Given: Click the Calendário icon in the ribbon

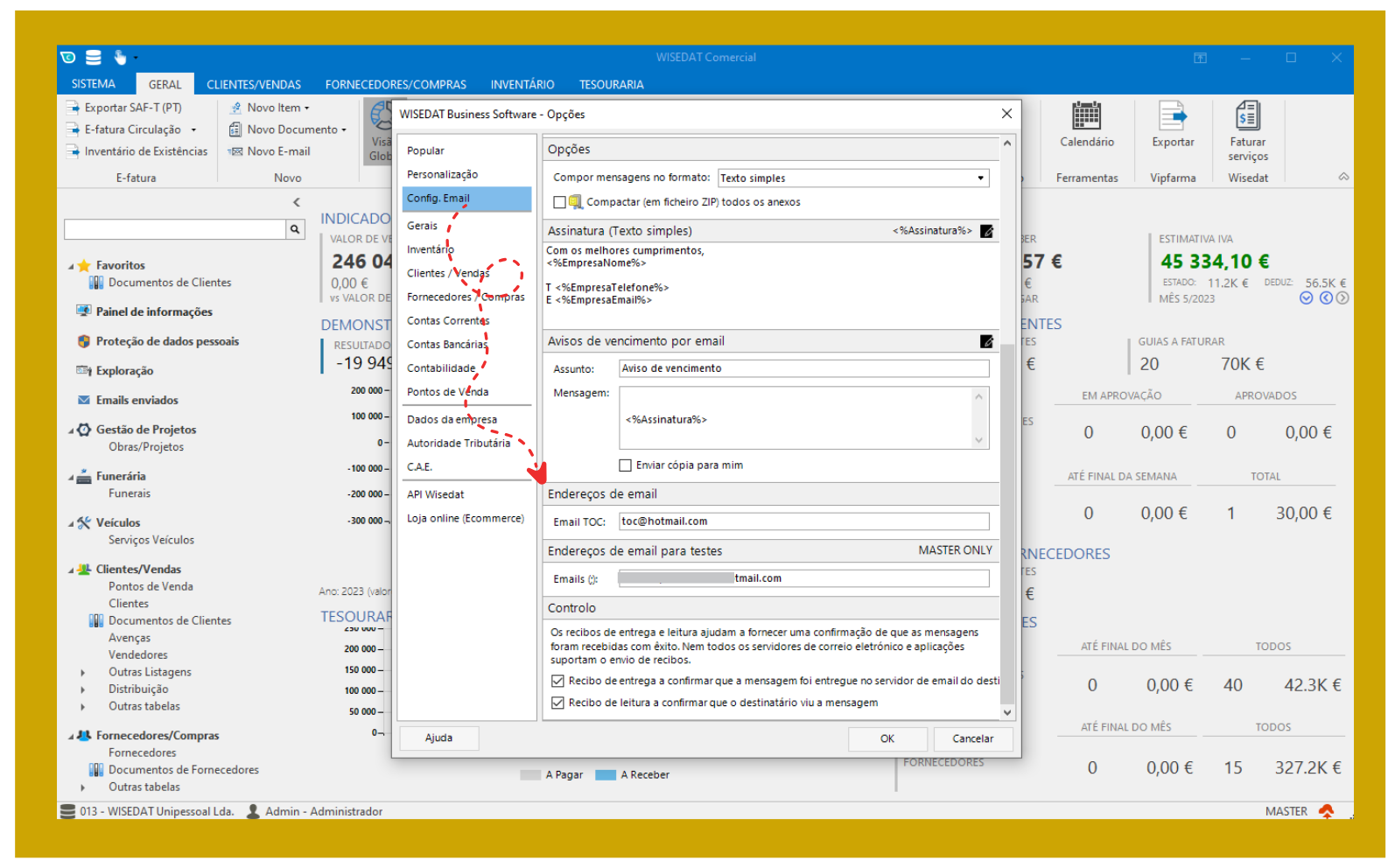Looking at the screenshot, I should (x=1086, y=116).
